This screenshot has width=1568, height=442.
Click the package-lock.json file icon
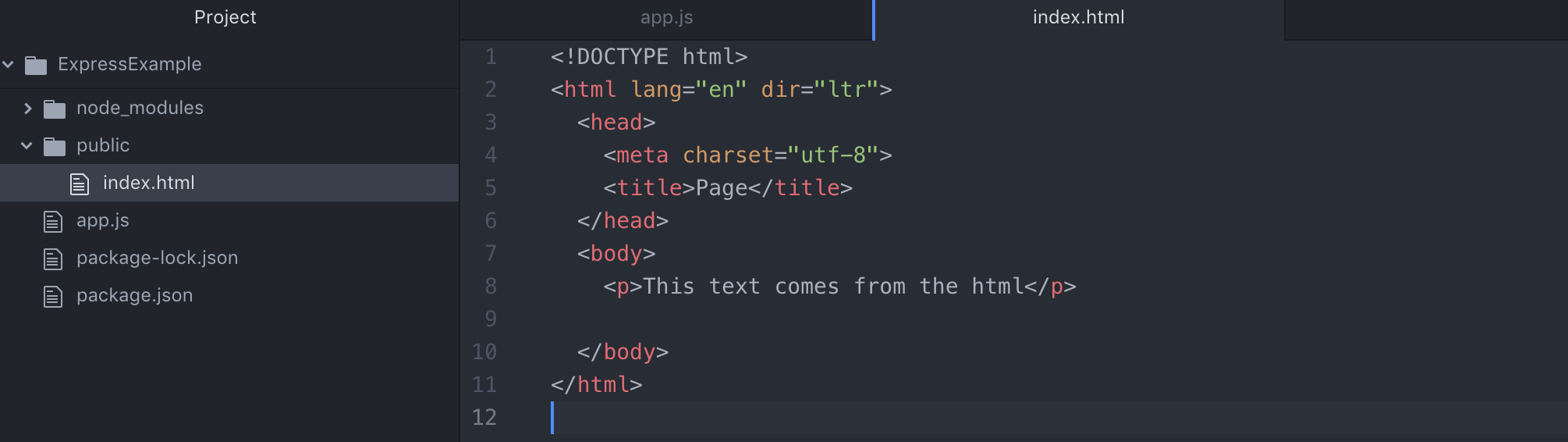(53, 259)
